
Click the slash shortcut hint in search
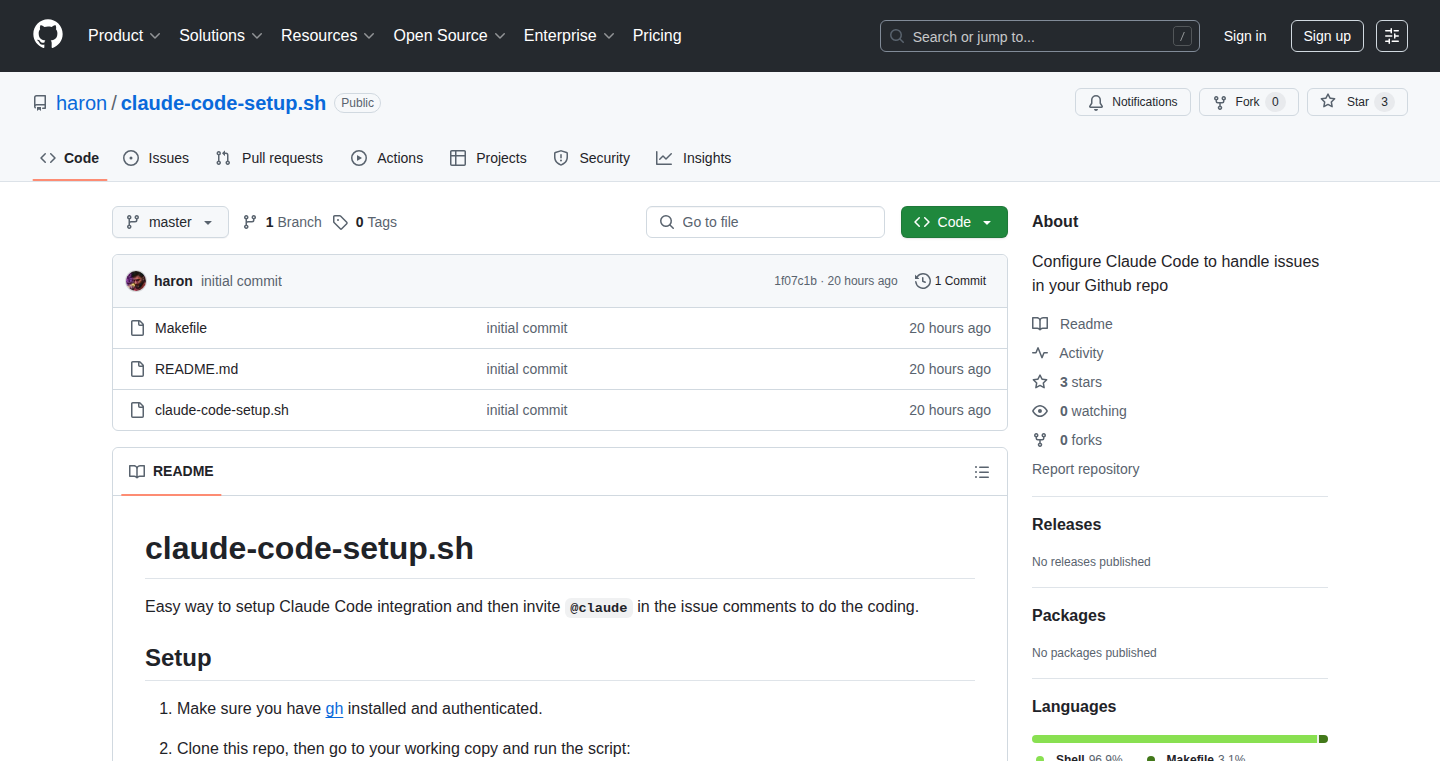point(1182,37)
